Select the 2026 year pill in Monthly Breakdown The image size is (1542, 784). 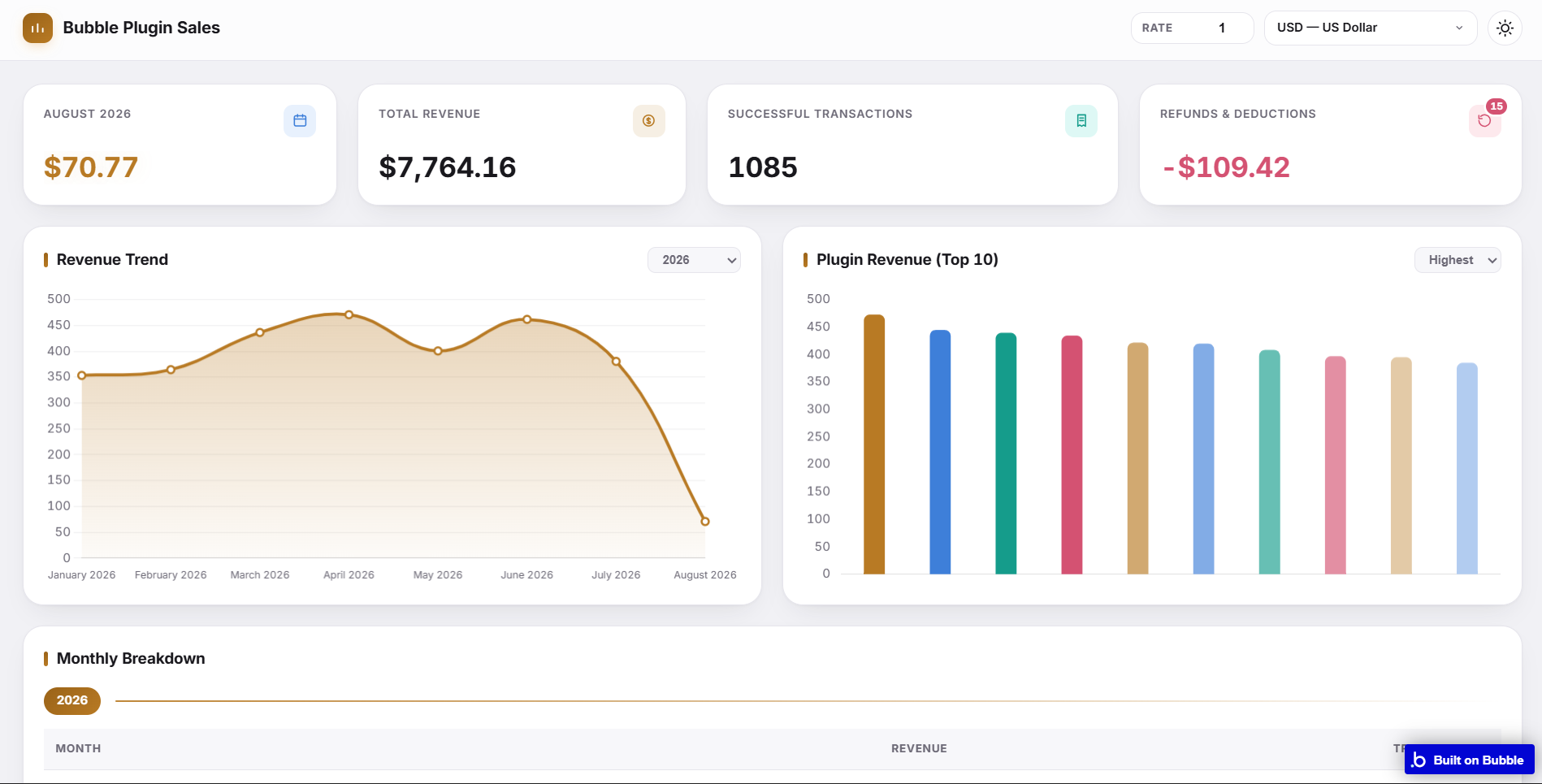72,700
